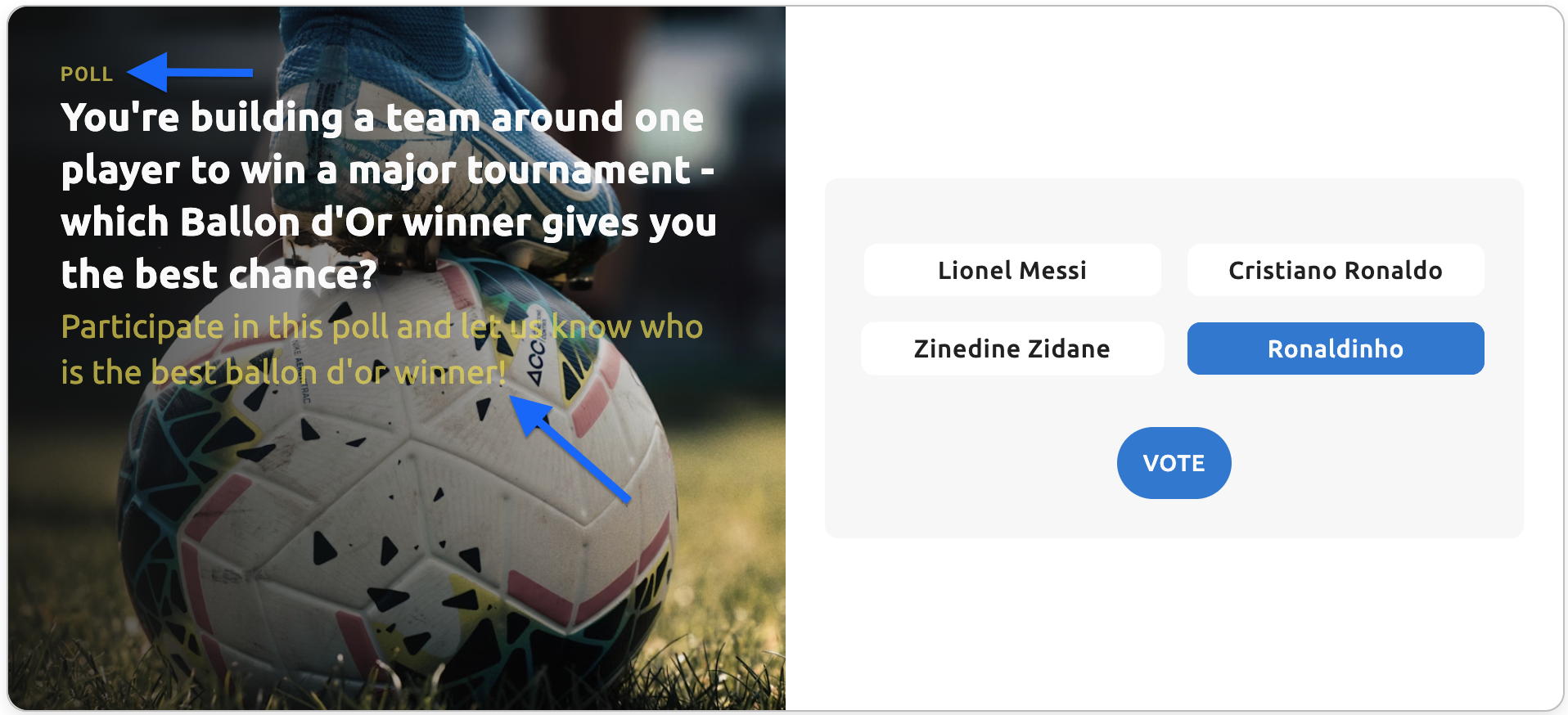Viewport: 1568px width, 715px height.
Task: Click 'the best chance?' at the headline's end
Action: pyautogui.click(x=219, y=275)
